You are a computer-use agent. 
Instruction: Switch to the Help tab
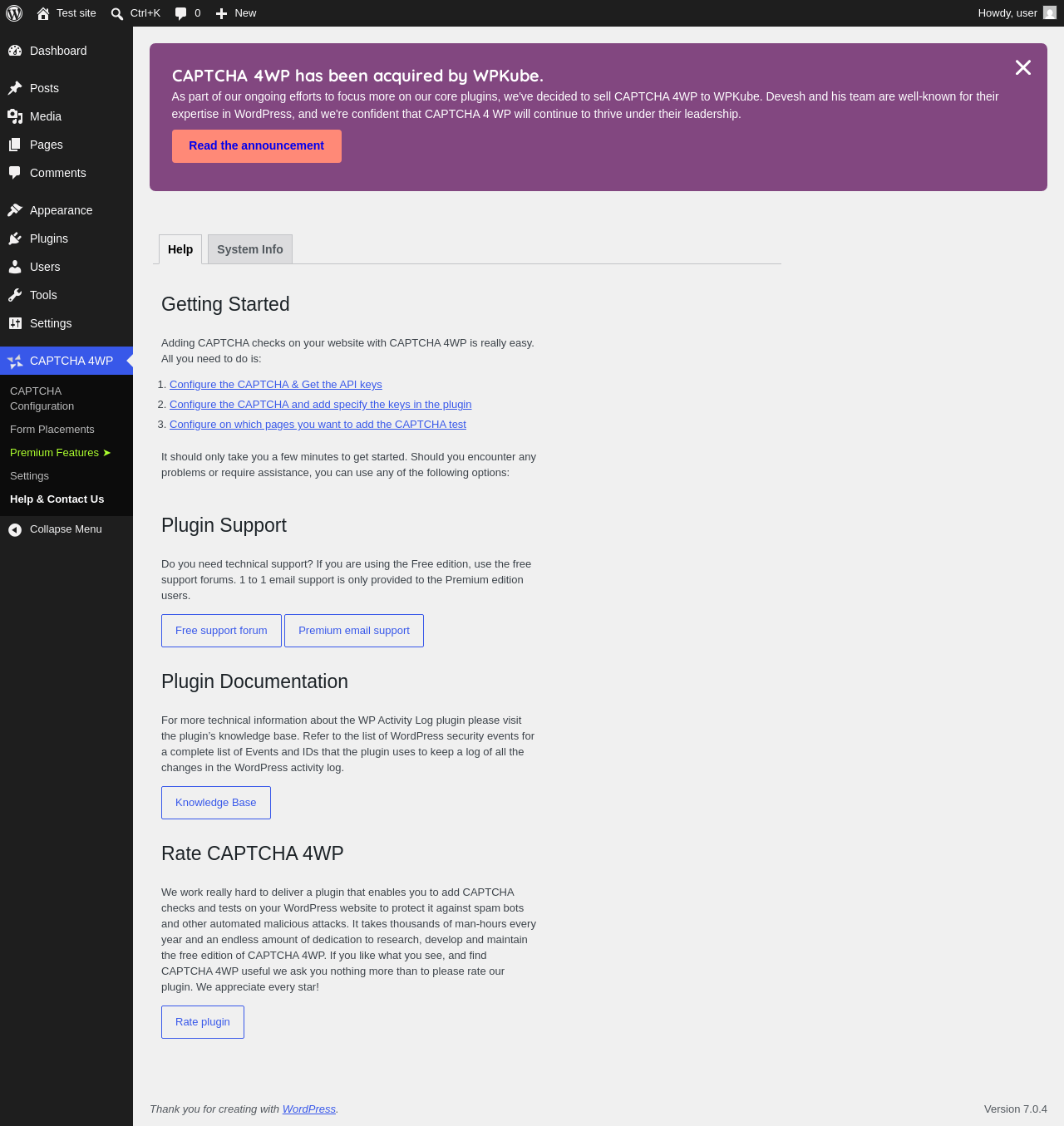point(180,249)
